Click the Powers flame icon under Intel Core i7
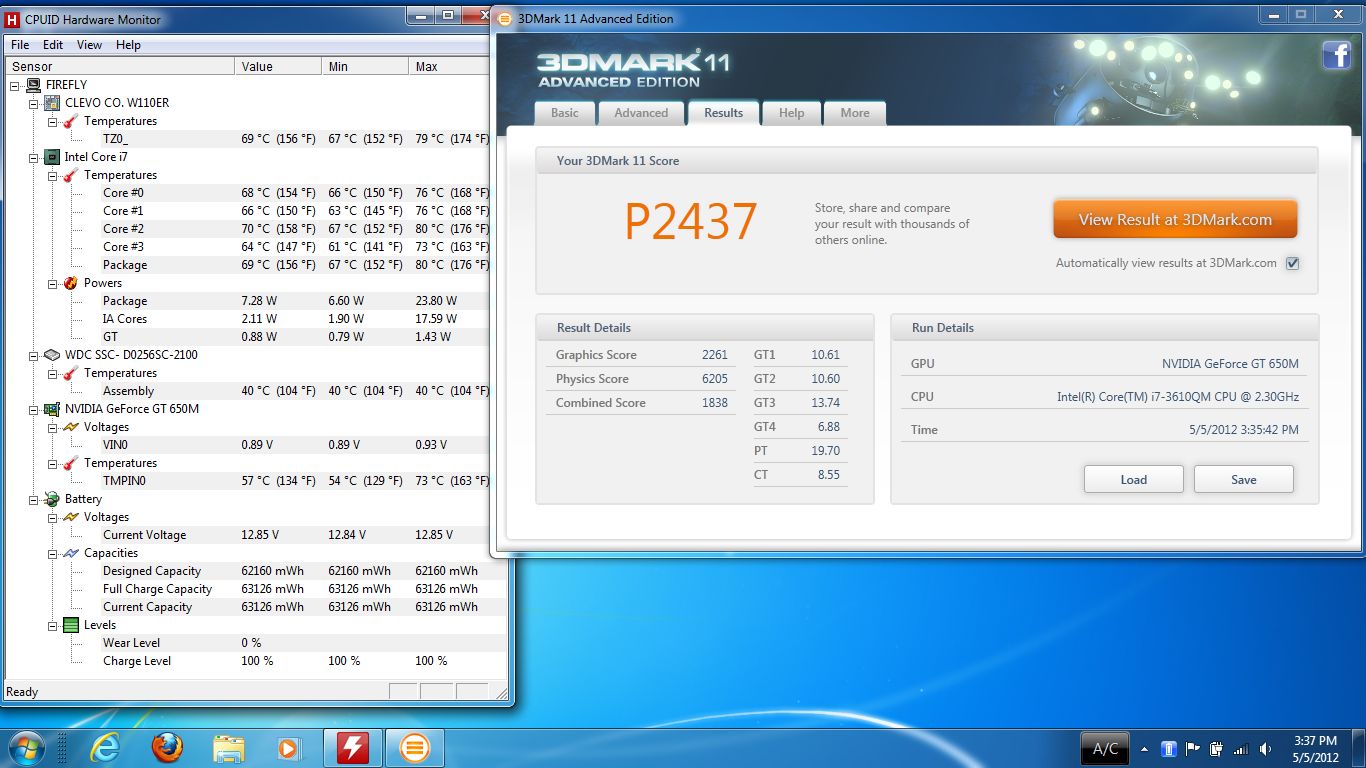This screenshot has width=1366, height=768. point(71,283)
